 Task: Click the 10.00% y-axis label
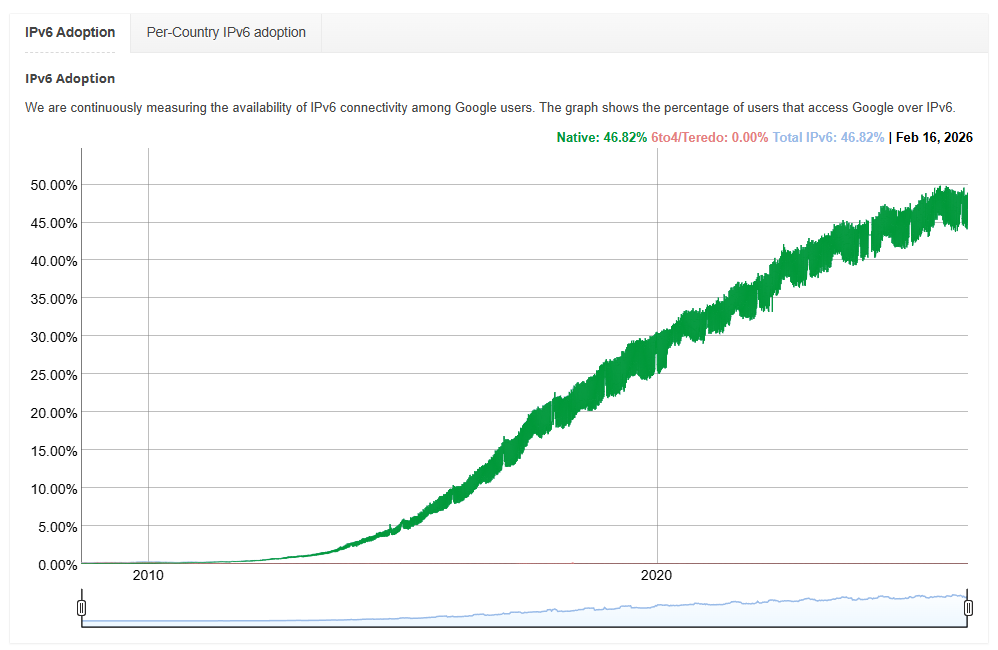click(x=53, y=489)
